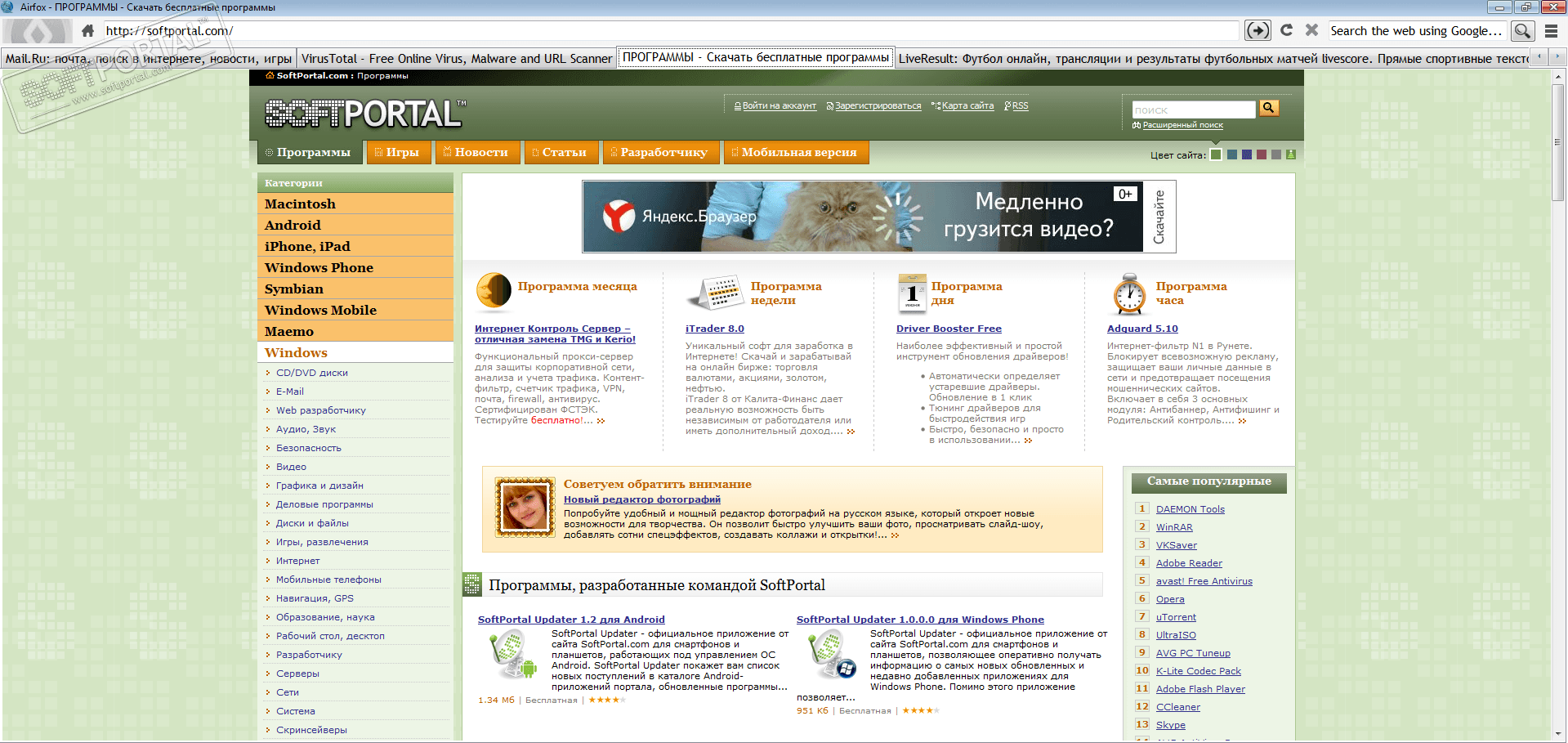The height and width of the screenshot is (743, 1568).
Task: Open the WinRAR popular link
Action: (1174, 527)
